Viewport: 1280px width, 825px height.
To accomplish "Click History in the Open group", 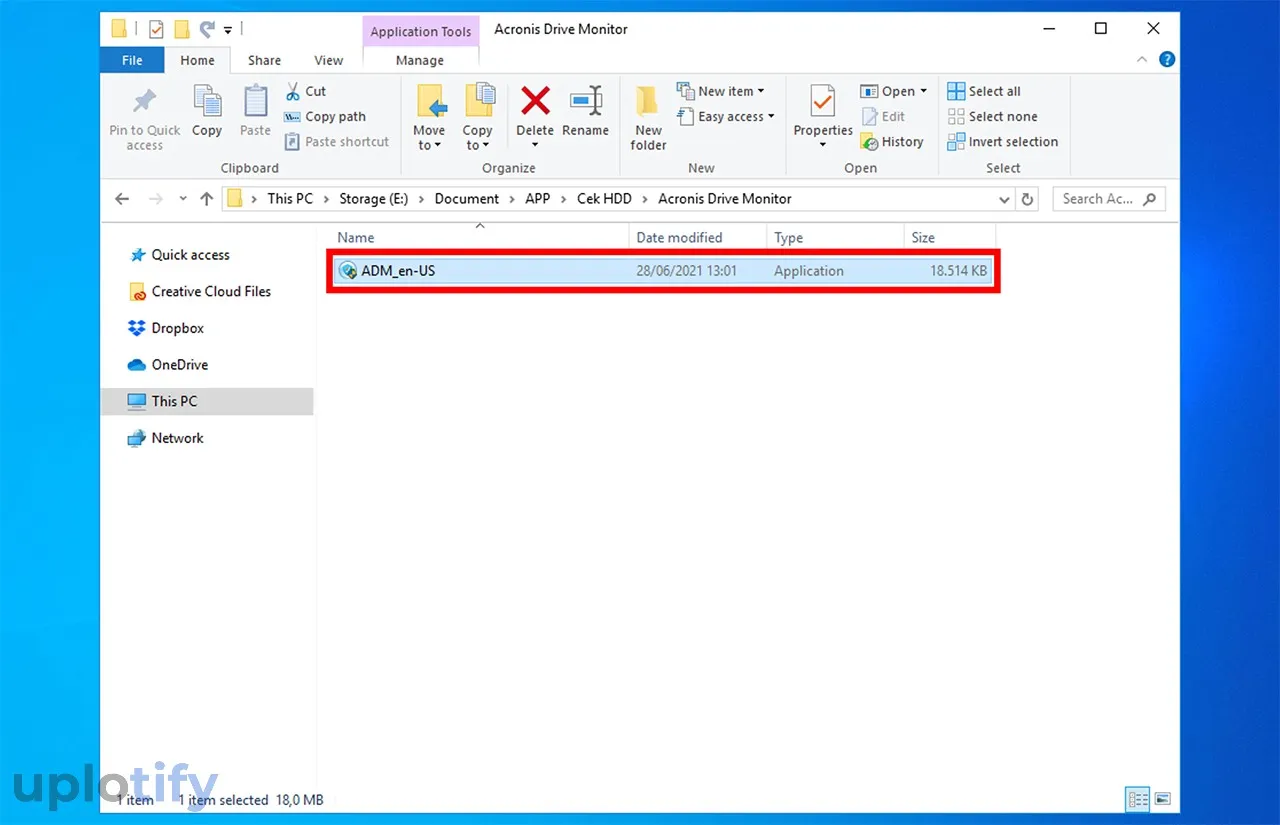I will [892, 142].
